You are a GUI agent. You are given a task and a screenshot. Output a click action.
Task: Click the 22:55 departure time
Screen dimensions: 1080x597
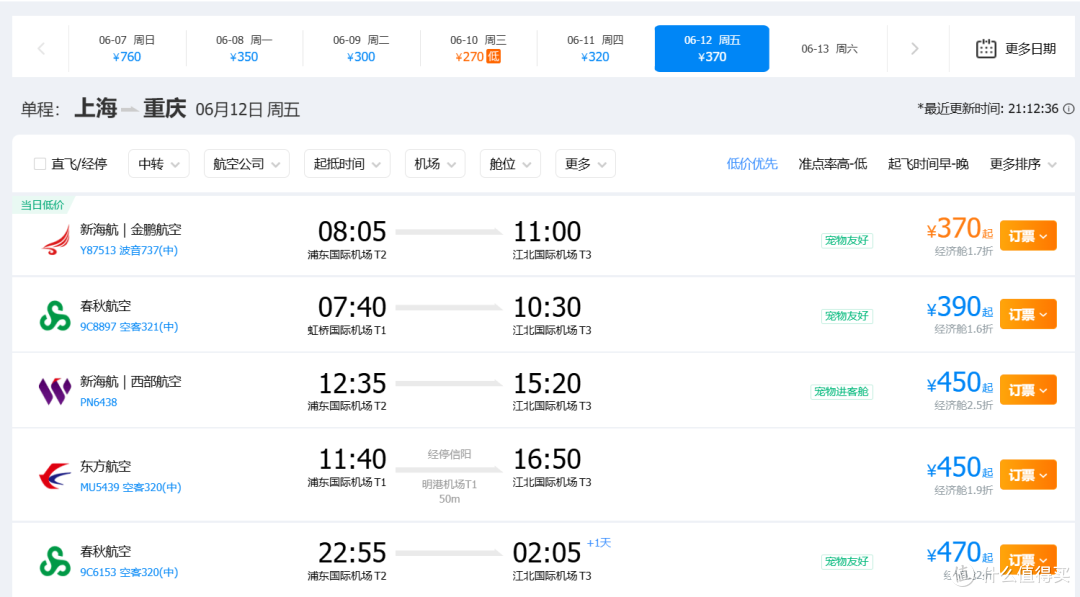(352, 553)
